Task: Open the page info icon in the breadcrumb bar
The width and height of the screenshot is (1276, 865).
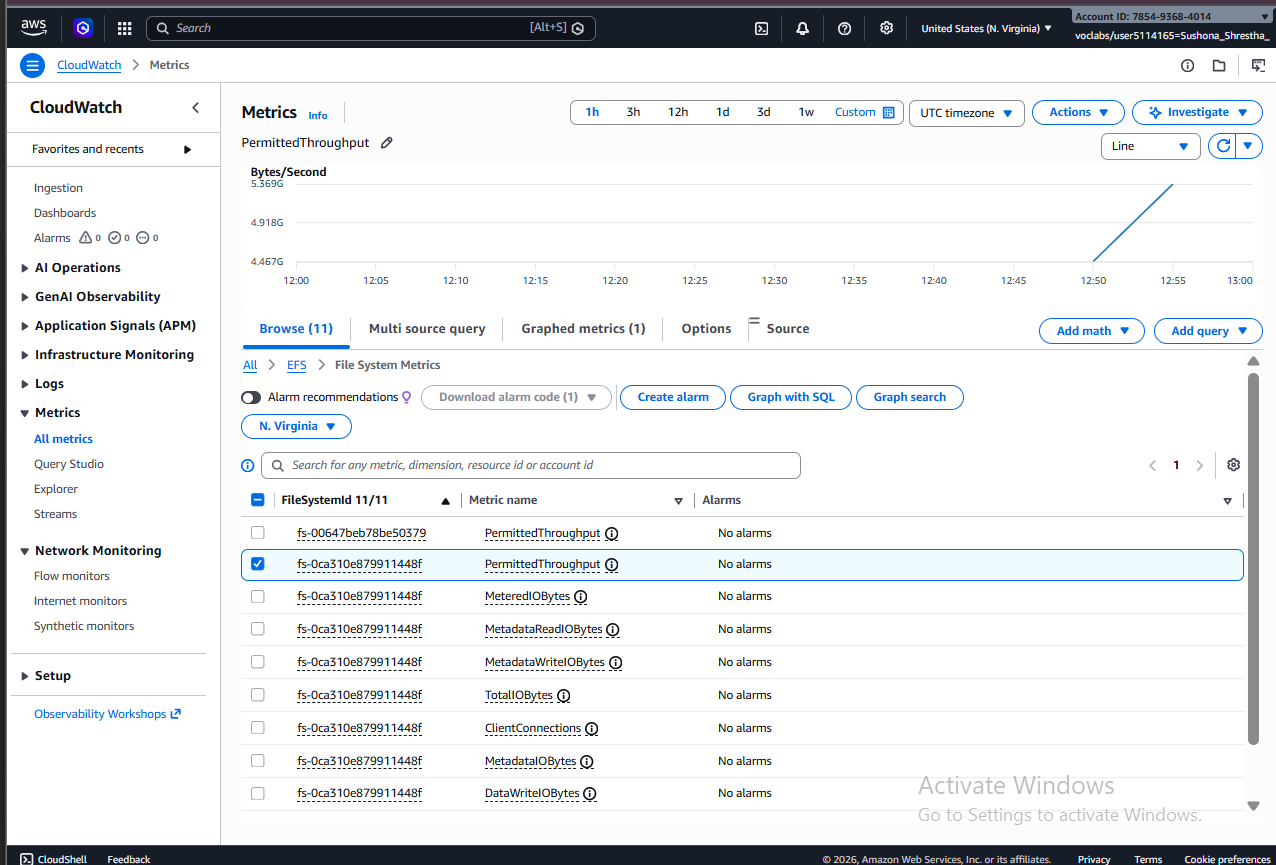Action: [1188, 65]
